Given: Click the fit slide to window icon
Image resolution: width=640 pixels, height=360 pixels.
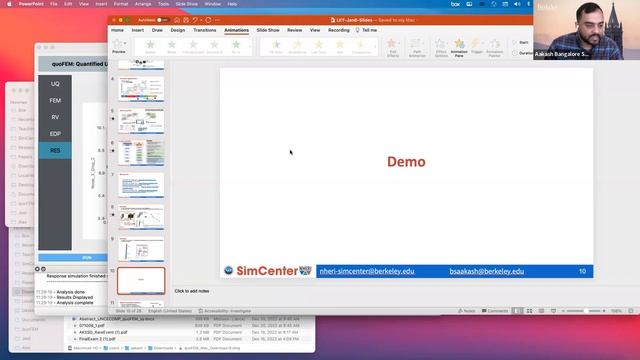Looking at the screenshot, I should [x=631, y=311].
